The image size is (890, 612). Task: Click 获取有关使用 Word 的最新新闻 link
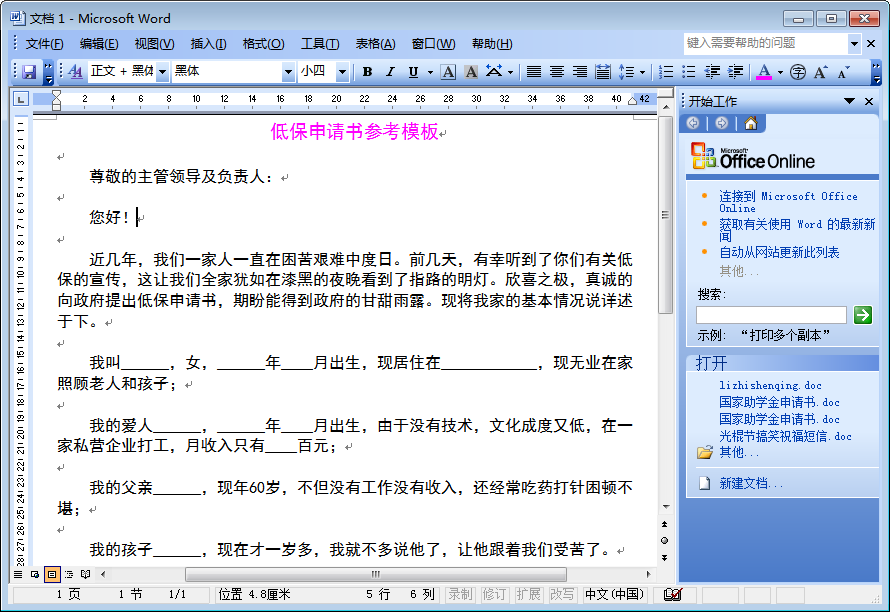coord(797,230)
